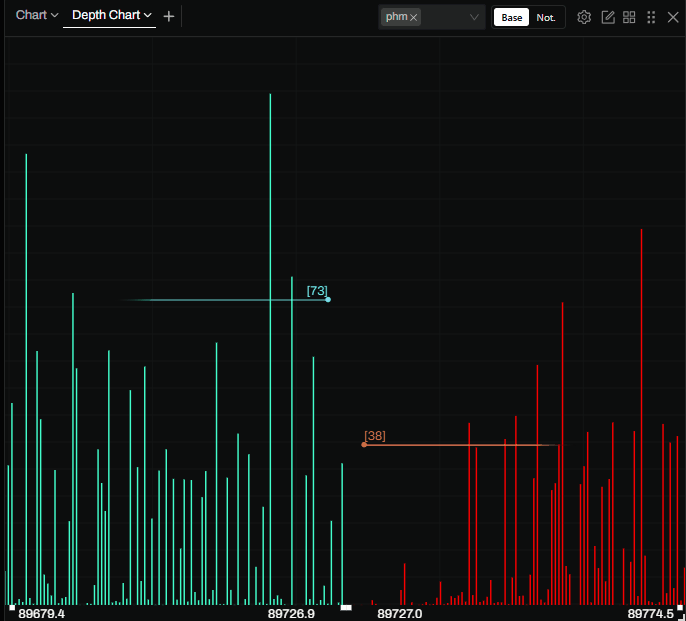Click the 89726.9 price label
This screenshot has width=686, height=621.
pyautogui.click(x=291, y=614)
